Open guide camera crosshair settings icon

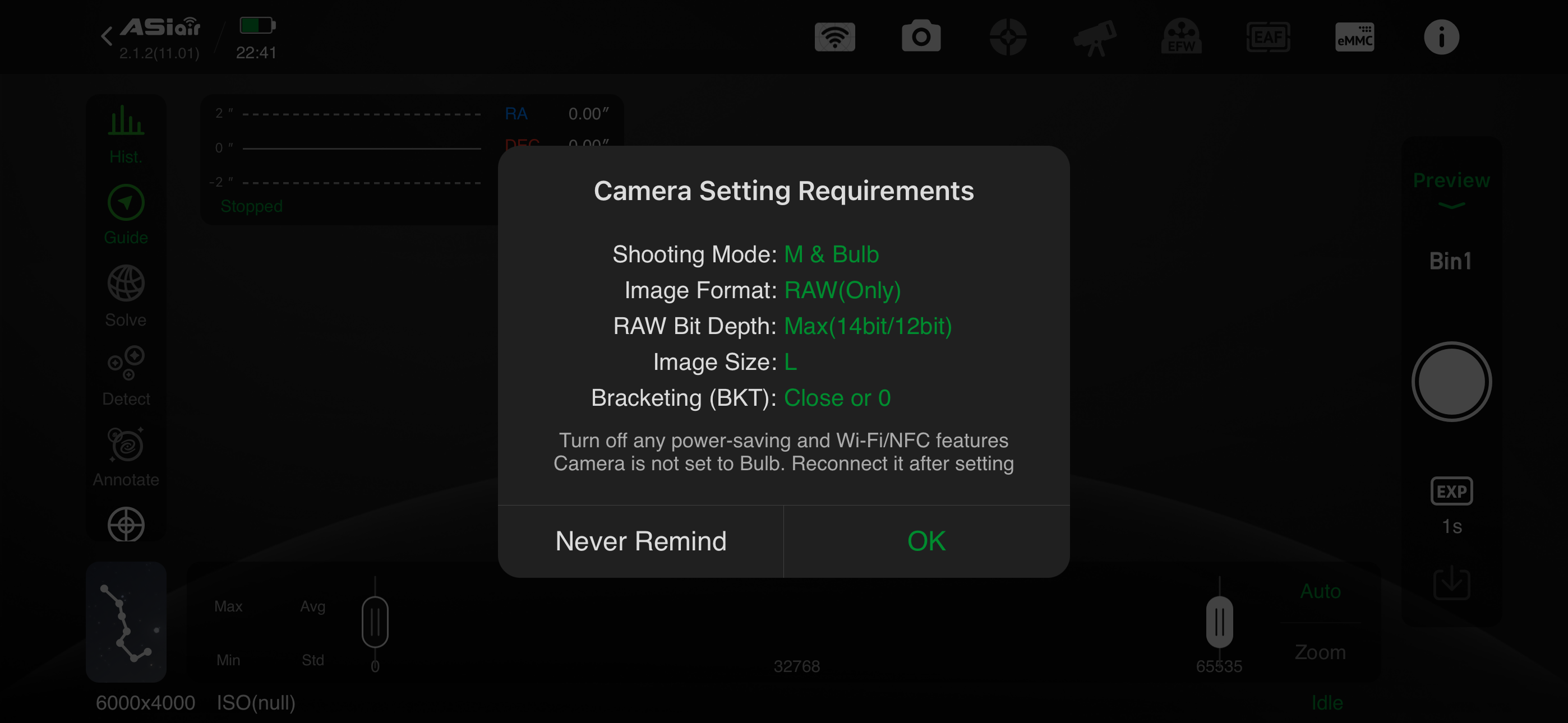1008,37
